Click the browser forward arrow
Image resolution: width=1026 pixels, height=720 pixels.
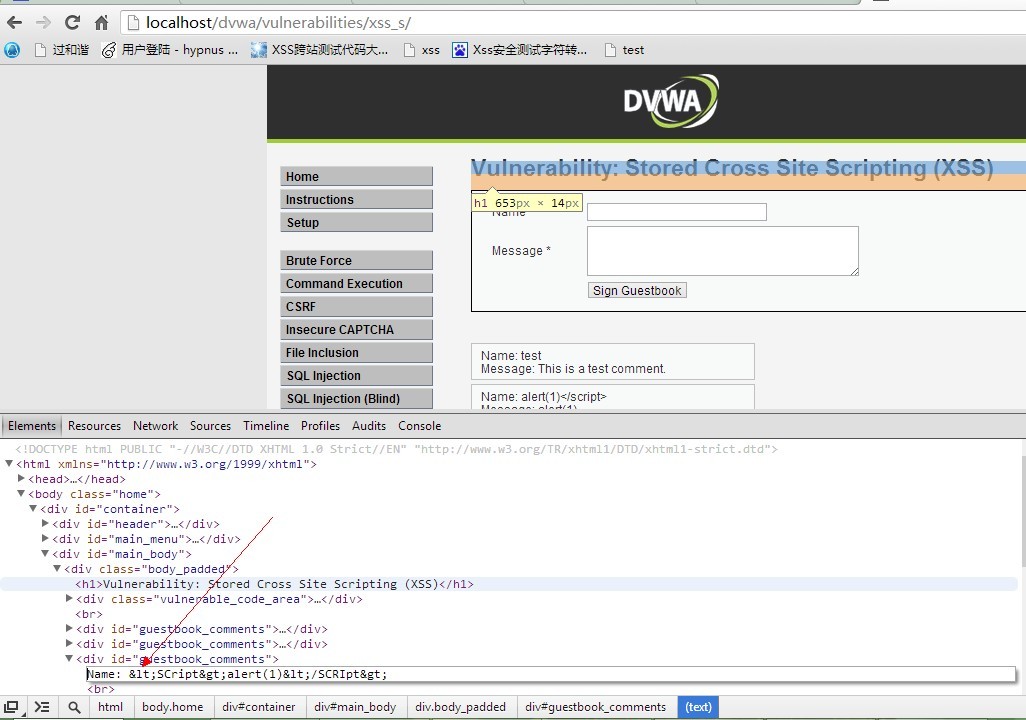tap(43, 23)
